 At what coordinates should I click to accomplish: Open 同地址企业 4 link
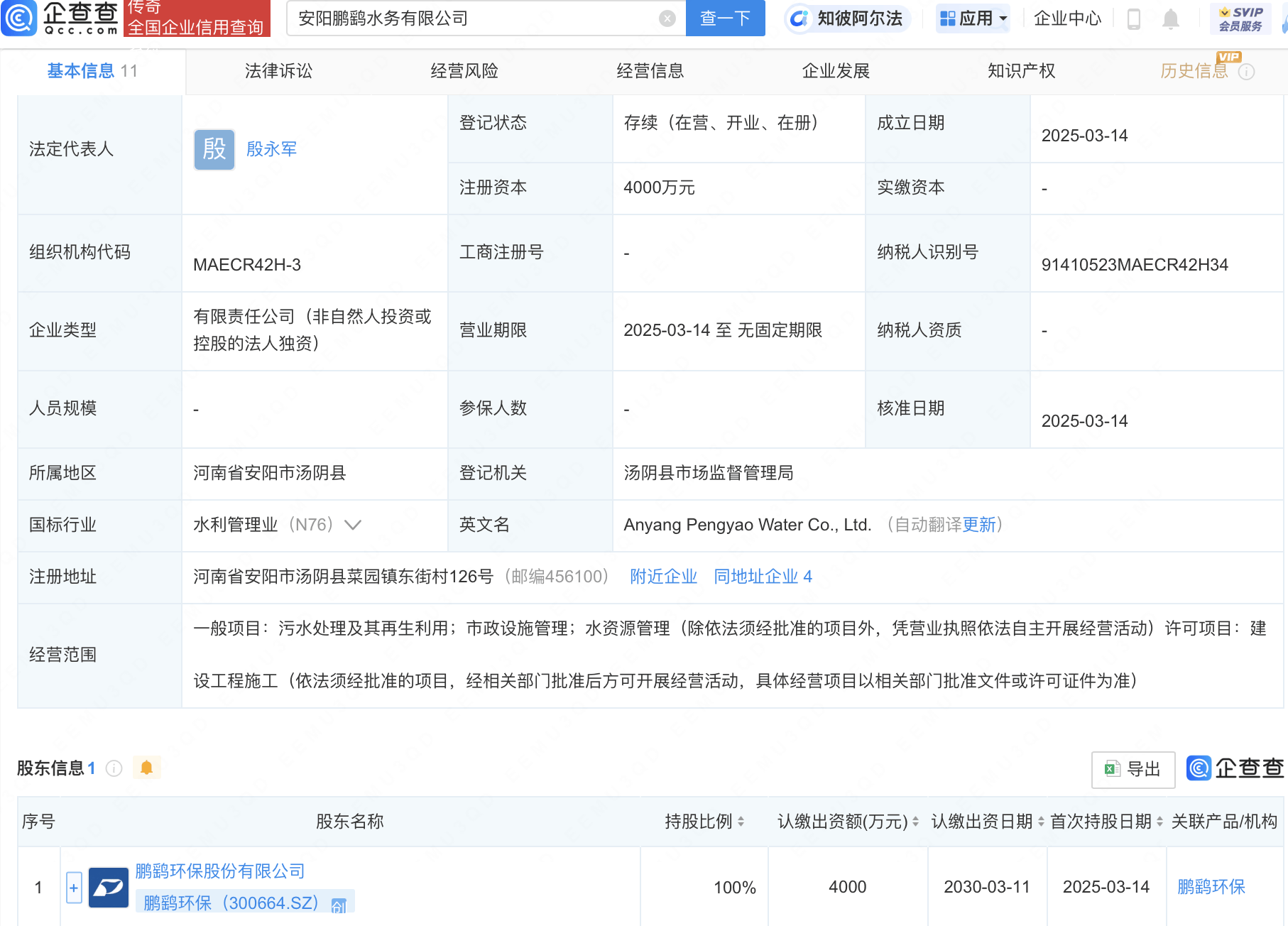pyautogui.click(x=763, y=577)
